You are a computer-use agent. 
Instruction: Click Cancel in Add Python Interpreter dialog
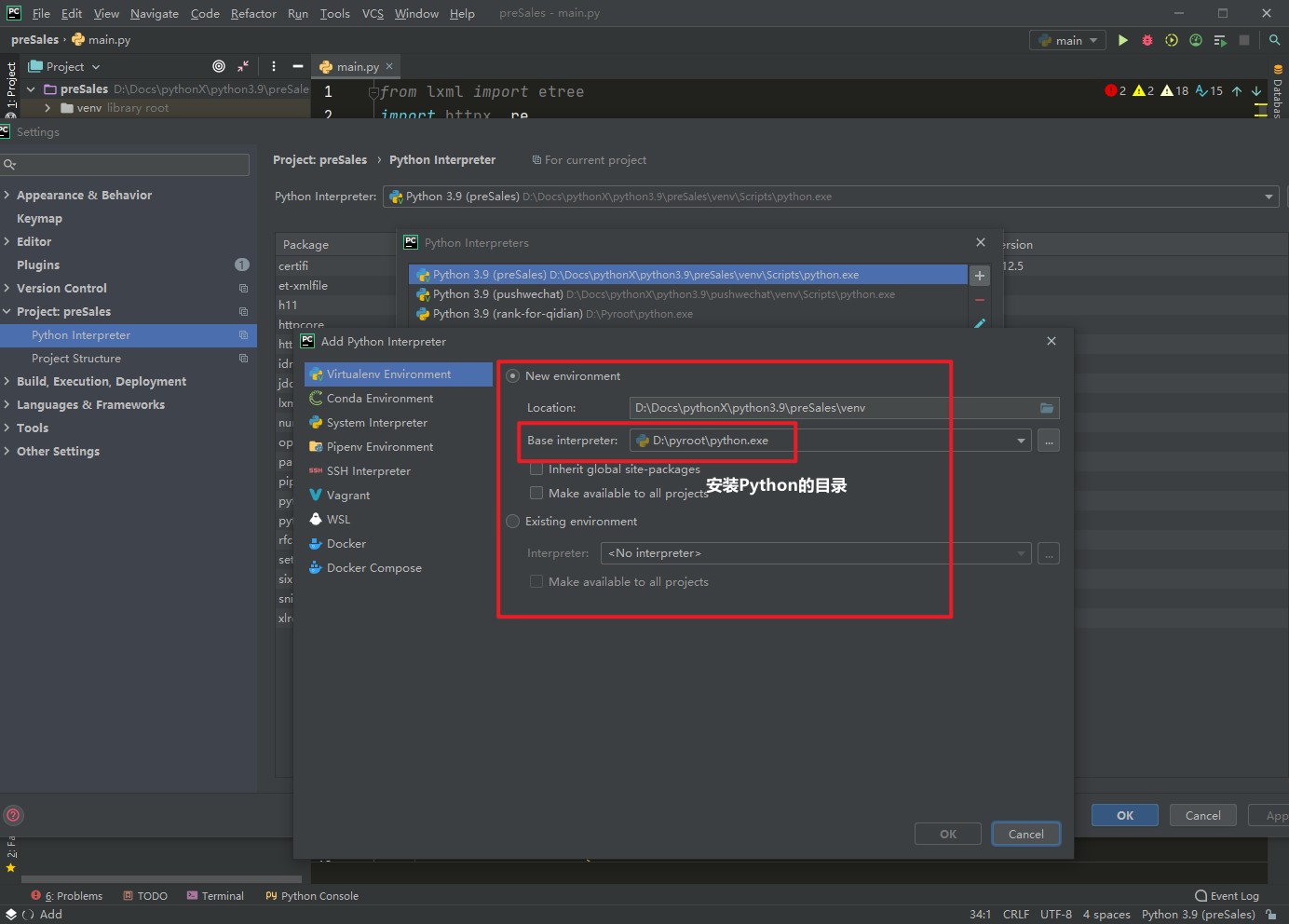pos(1025,834)
